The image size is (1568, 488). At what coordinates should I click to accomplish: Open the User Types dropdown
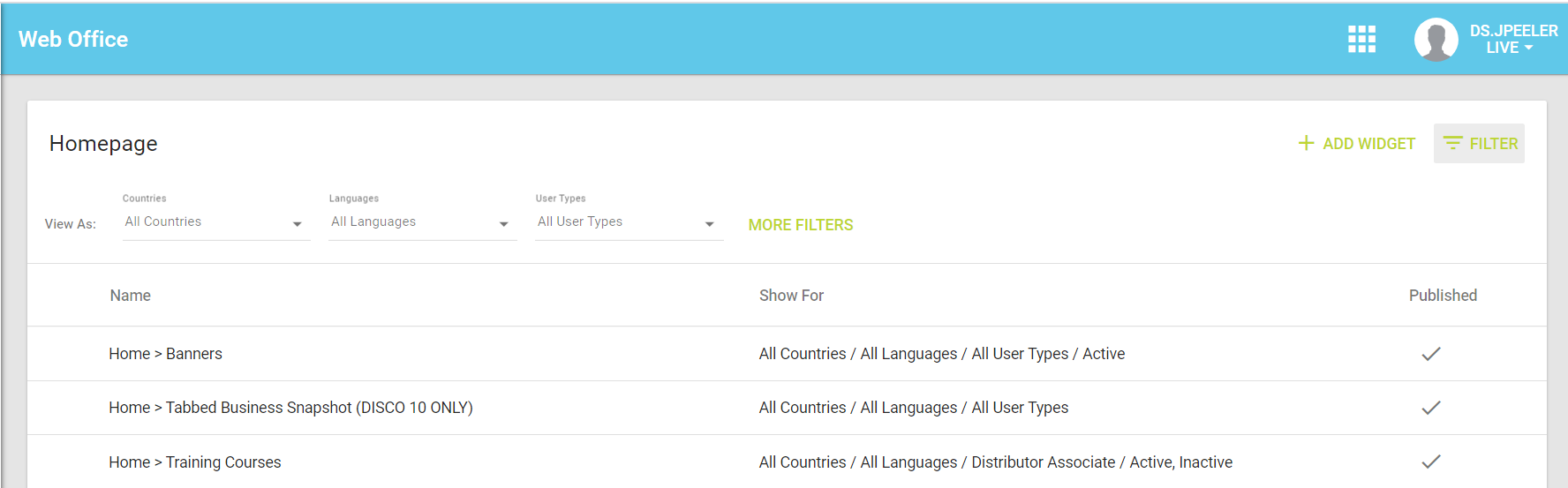tap(629, 222)
